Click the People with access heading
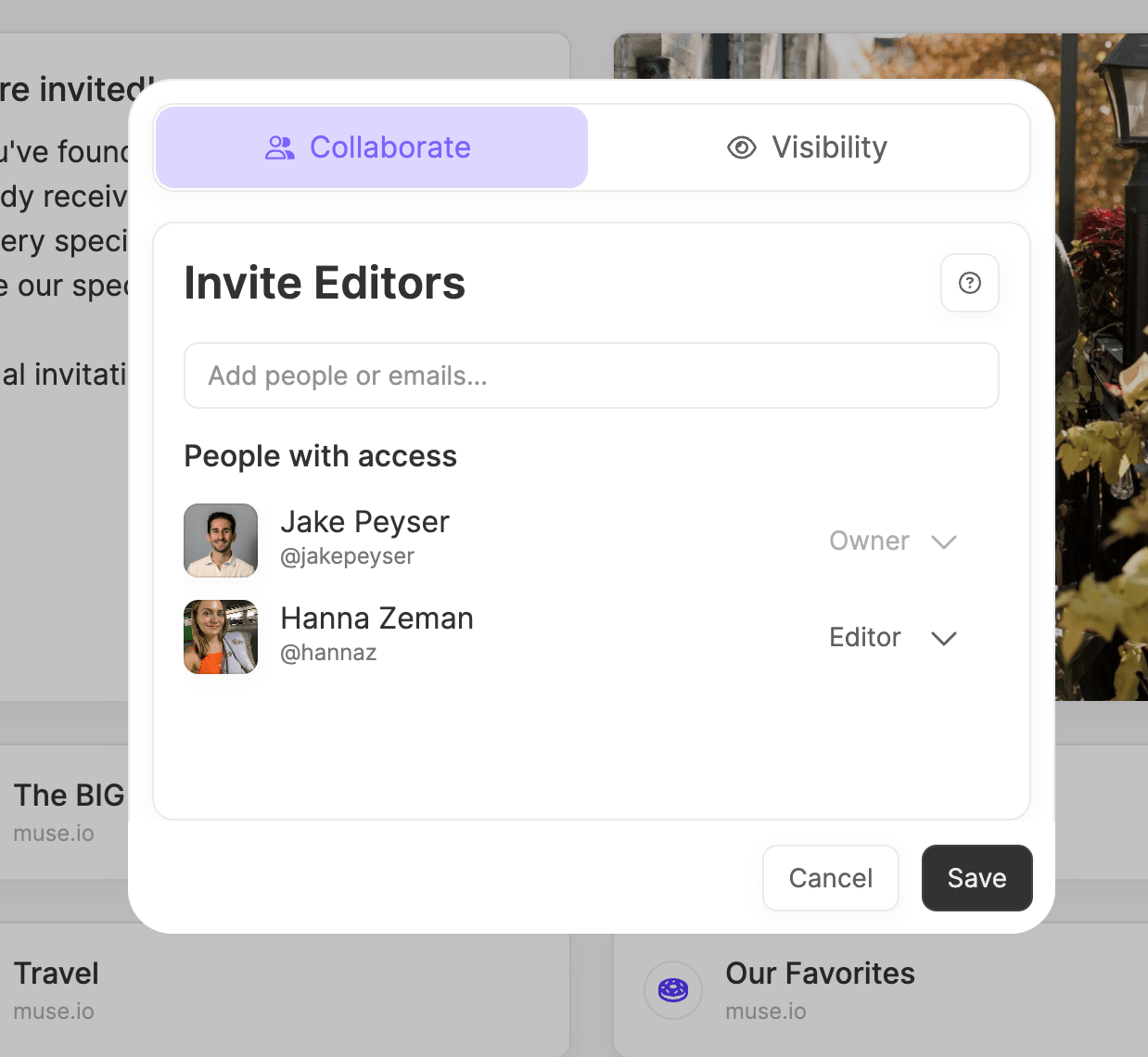This screenshot has height=1057, width=1148. pyautogui.click(x=320, y=455)
